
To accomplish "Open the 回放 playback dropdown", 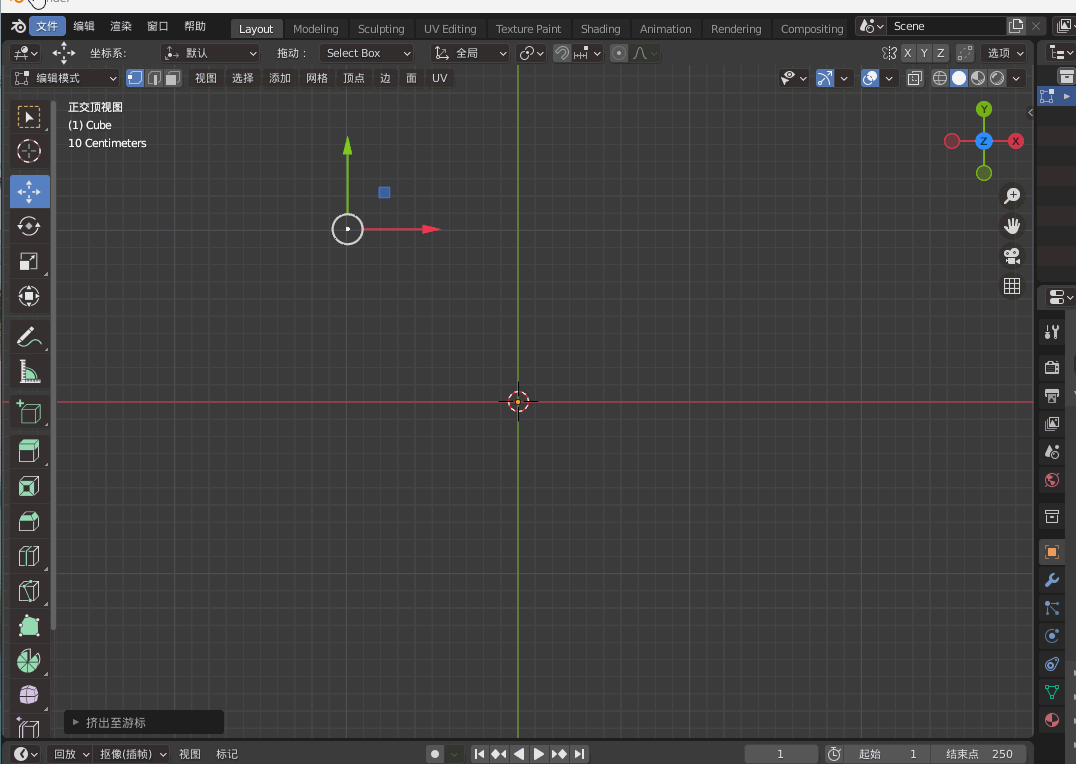I will pyautogui.click(x=71, y=754).
